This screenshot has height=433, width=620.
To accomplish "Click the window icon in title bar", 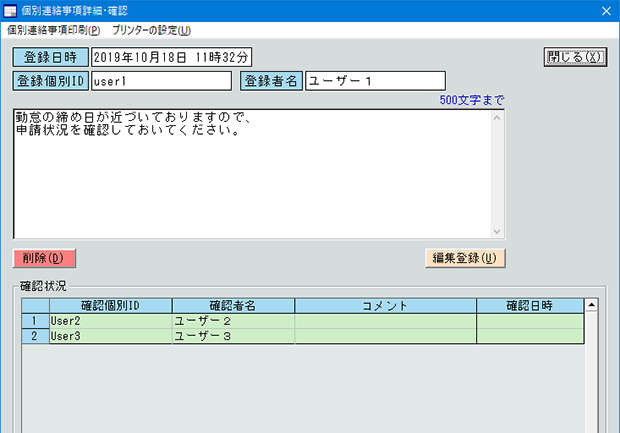I will coord(10,11).
